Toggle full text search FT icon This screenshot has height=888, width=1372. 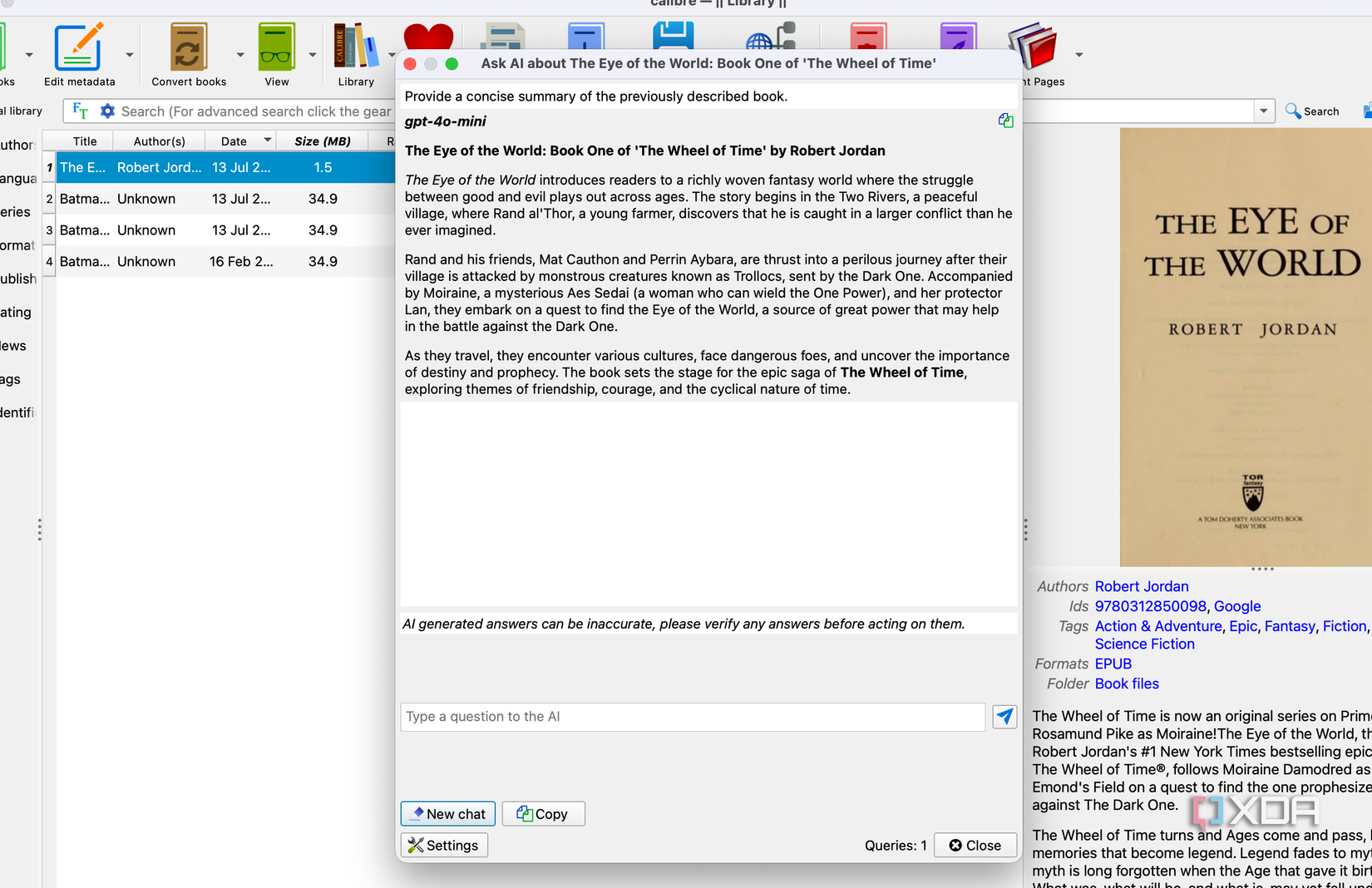80,111
